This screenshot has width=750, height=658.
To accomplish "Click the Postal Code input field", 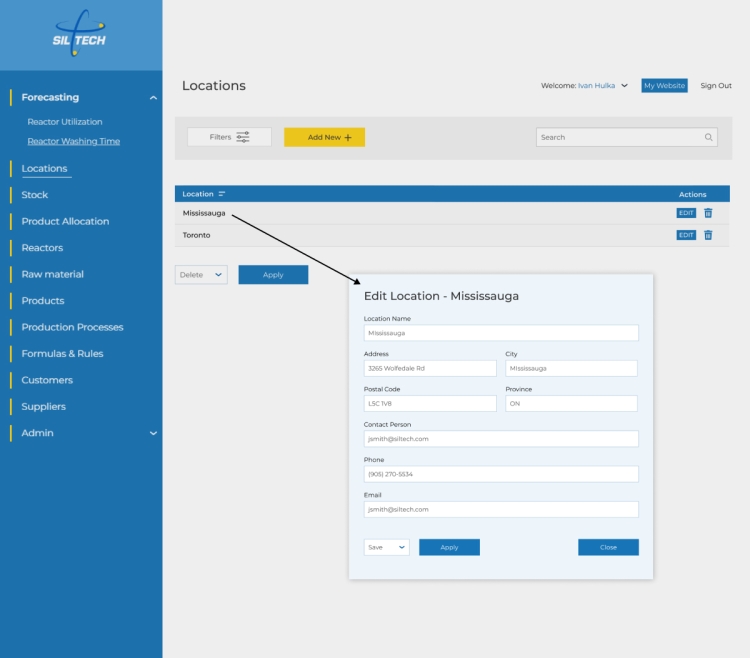I will 430,403.
